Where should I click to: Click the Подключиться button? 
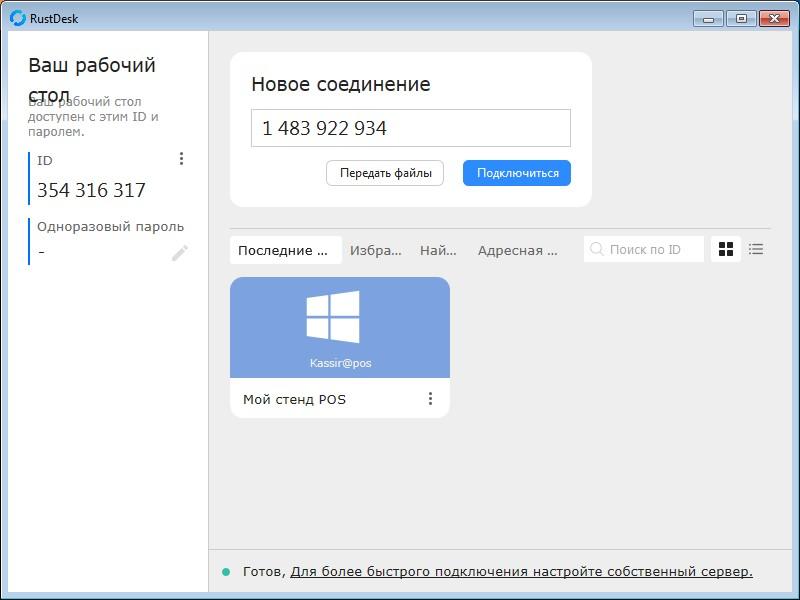point(517,173)
